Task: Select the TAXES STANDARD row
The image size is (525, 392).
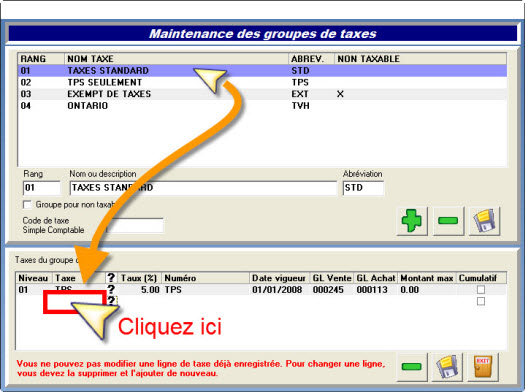Action: coord(262,71)
